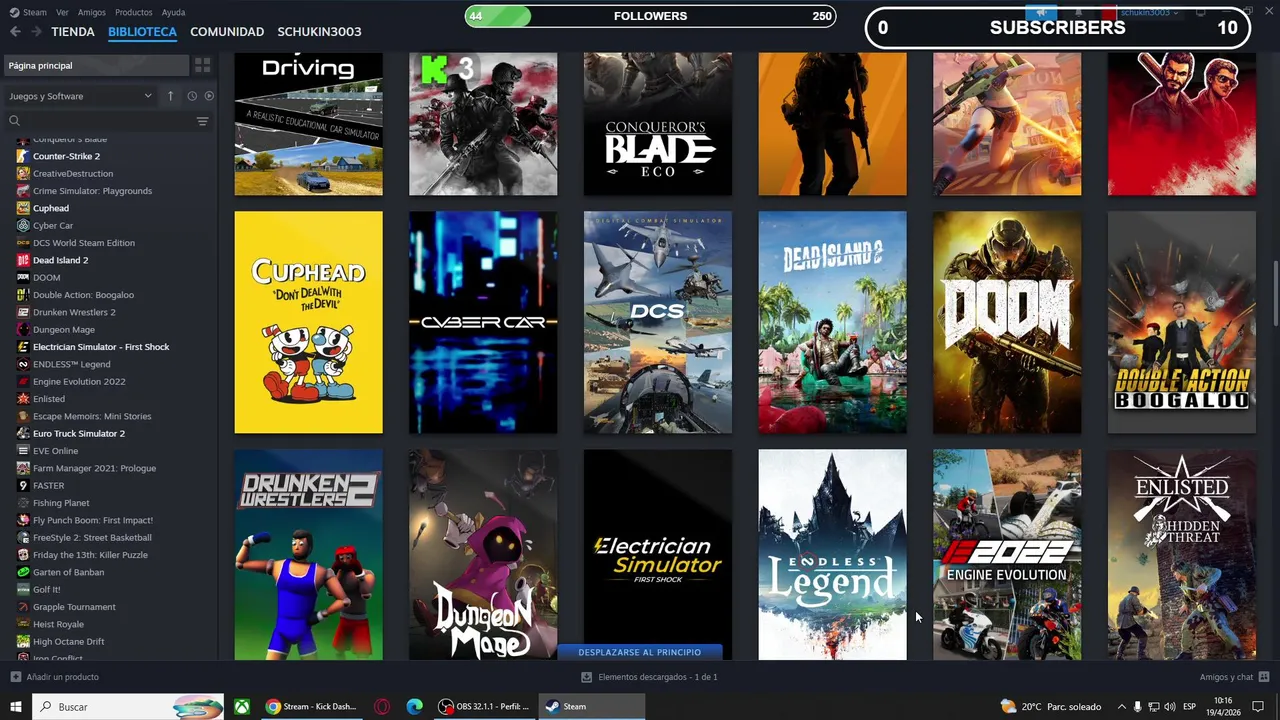
Task: Open the Cuphead cover thumbnail
Action: tap(308, 322)
